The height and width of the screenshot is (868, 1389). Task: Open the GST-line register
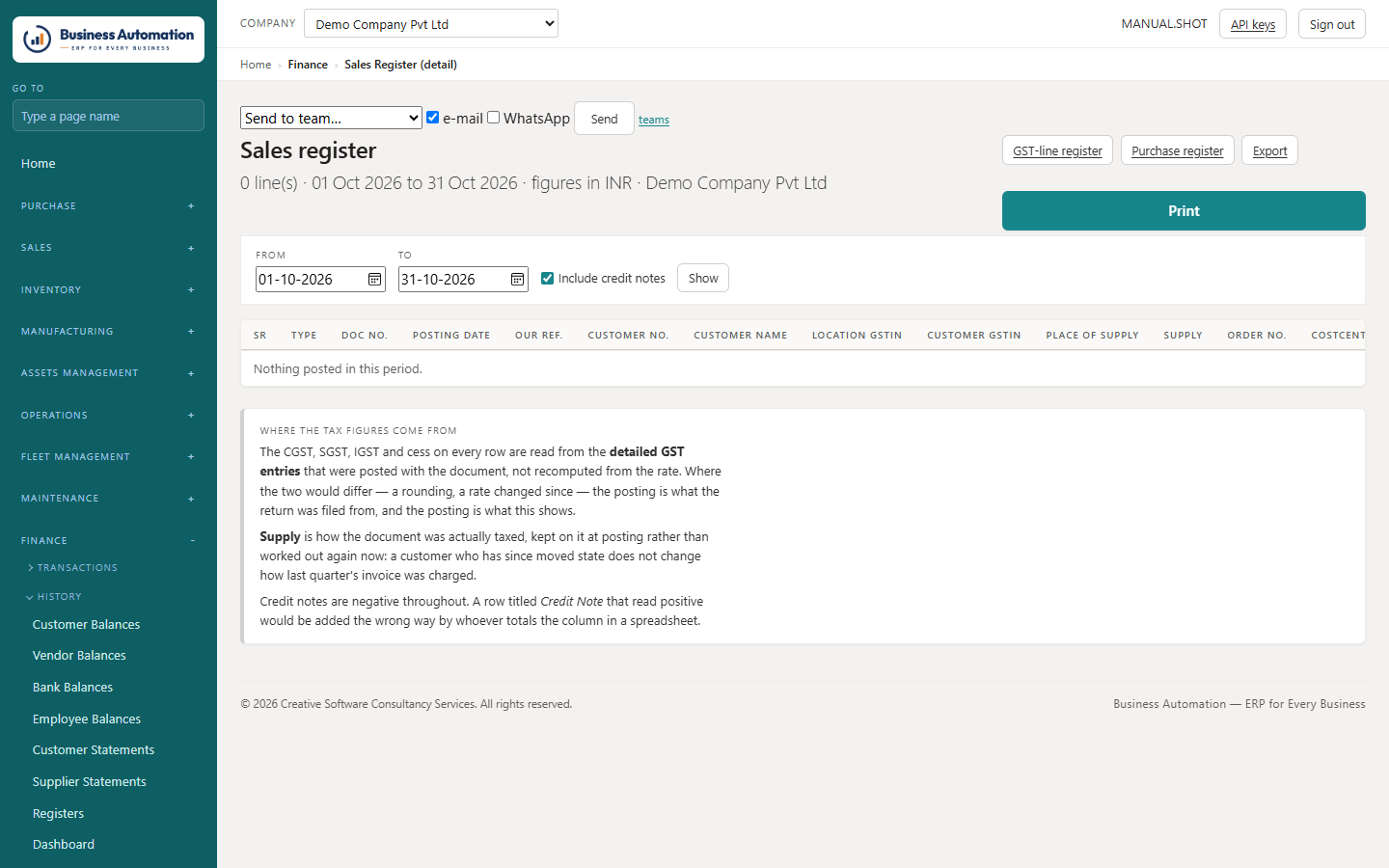(x=1057, y=150)
